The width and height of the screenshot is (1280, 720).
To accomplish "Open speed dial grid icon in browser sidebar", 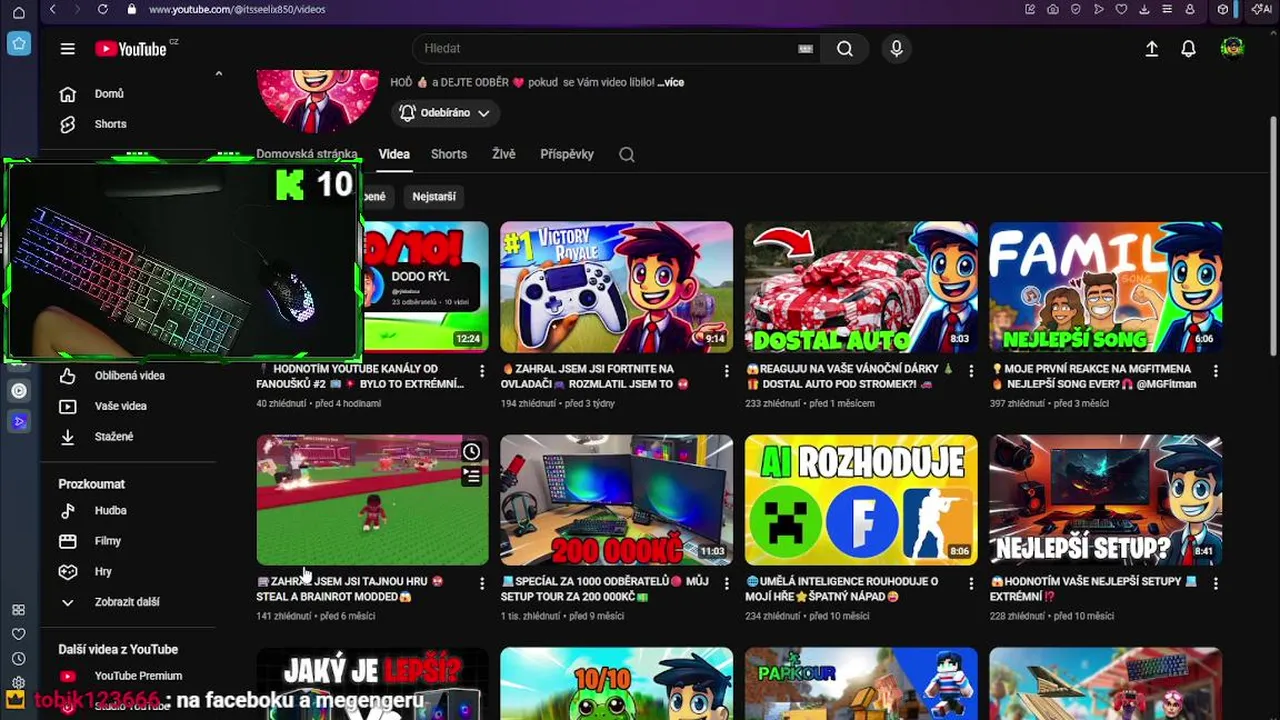I will click(18, 610).
